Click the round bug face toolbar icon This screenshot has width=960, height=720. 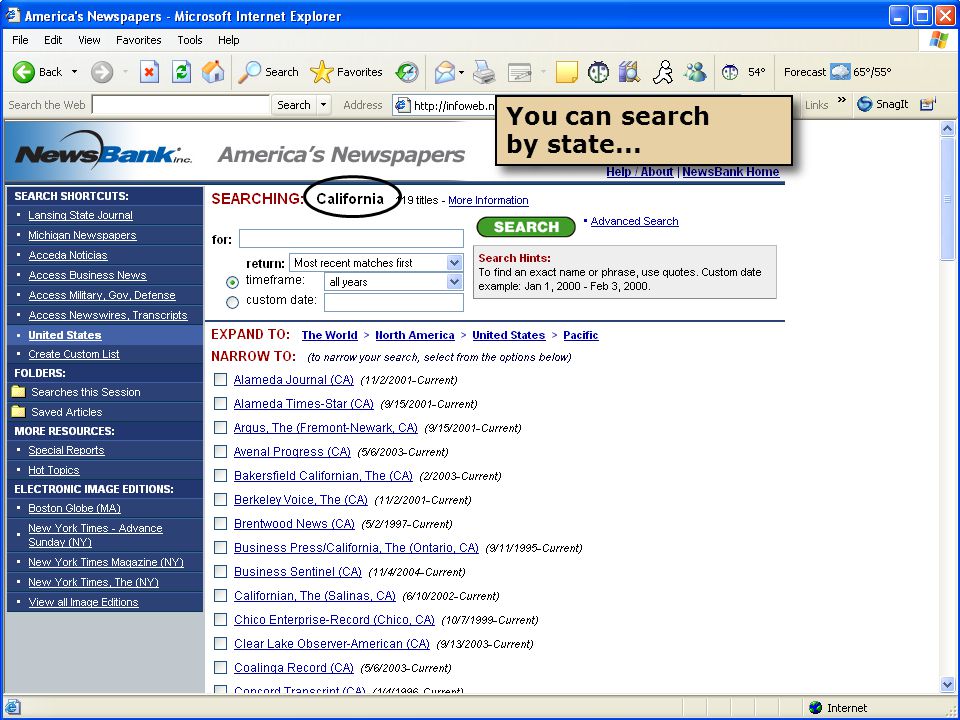click(598, 72)
